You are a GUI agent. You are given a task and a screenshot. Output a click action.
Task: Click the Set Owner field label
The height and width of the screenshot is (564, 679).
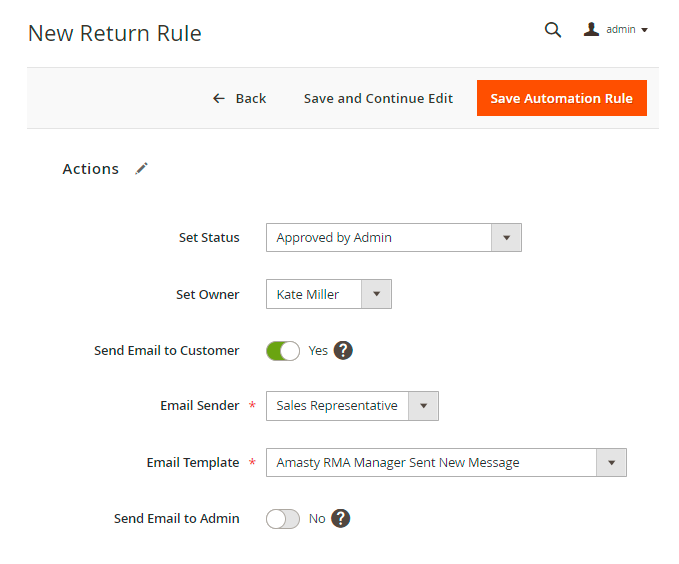click(x=207, y=295)
